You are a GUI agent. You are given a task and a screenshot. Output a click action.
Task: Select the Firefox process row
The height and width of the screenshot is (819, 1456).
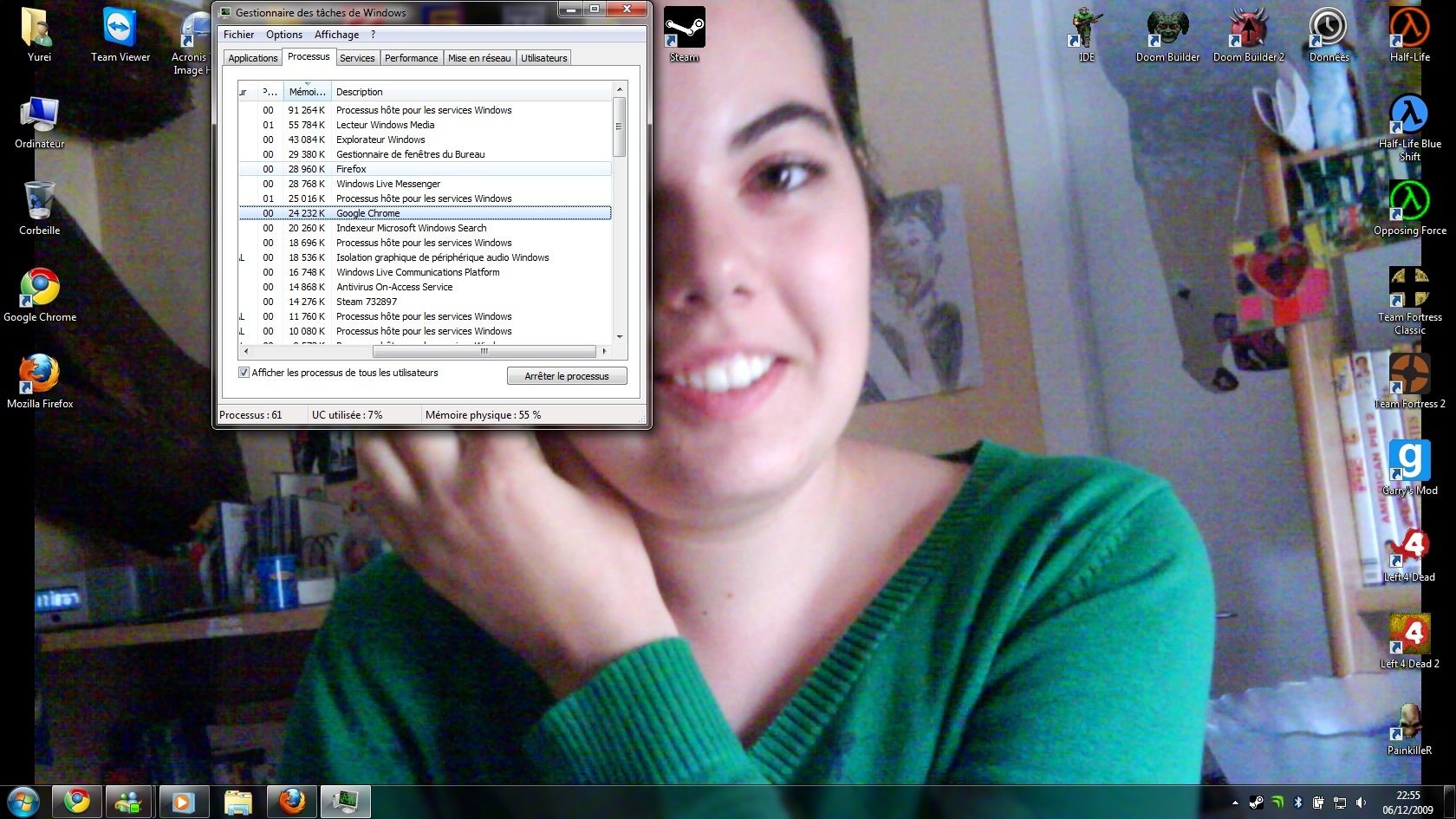pos(425,169)
